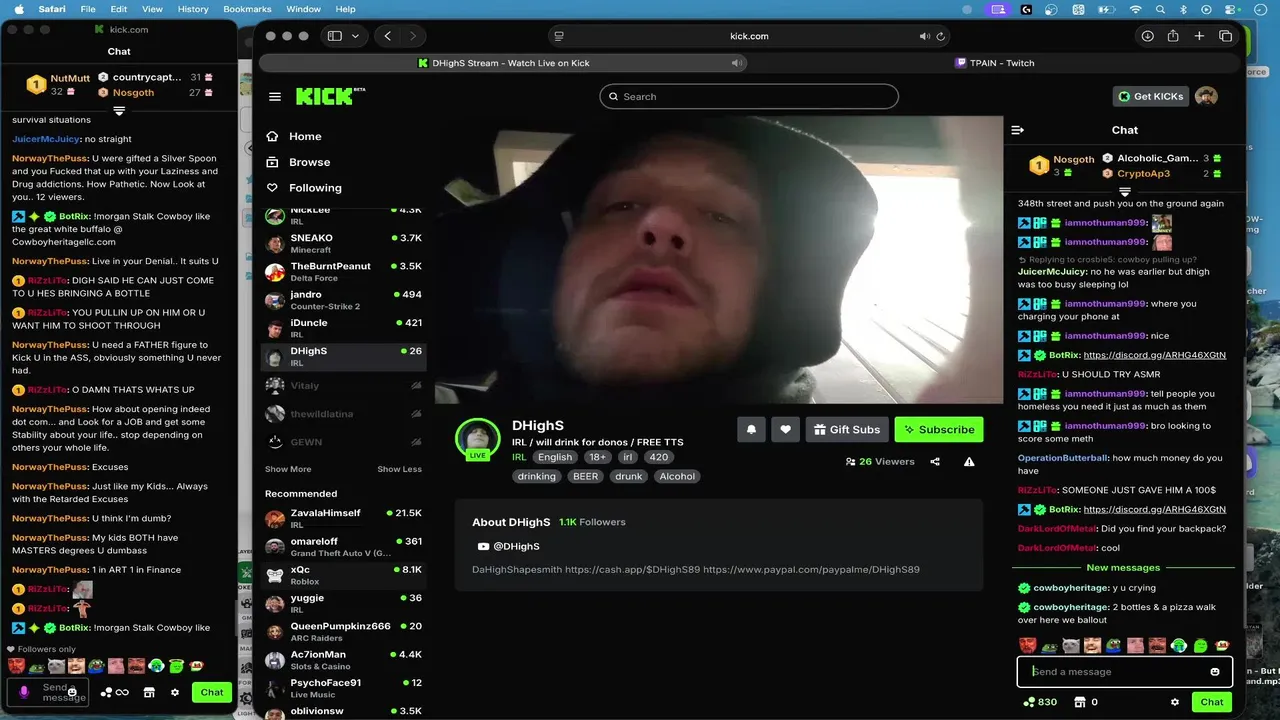1280x720 pixels.
Task: Select the BEER tag
Action: click(x=586, y=476)
